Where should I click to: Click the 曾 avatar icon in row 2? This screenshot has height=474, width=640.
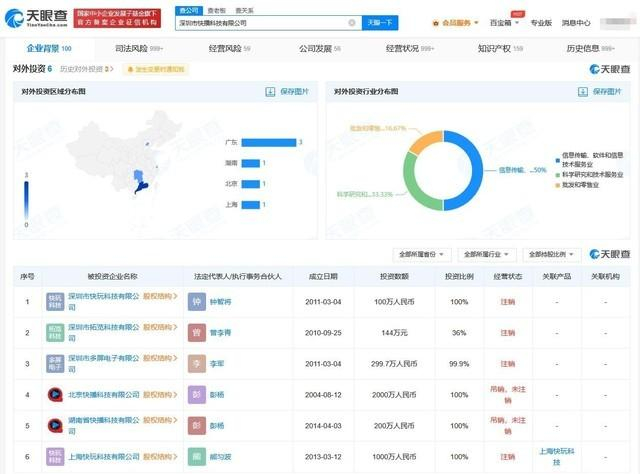pyautogui.click(x=197, y=333)
